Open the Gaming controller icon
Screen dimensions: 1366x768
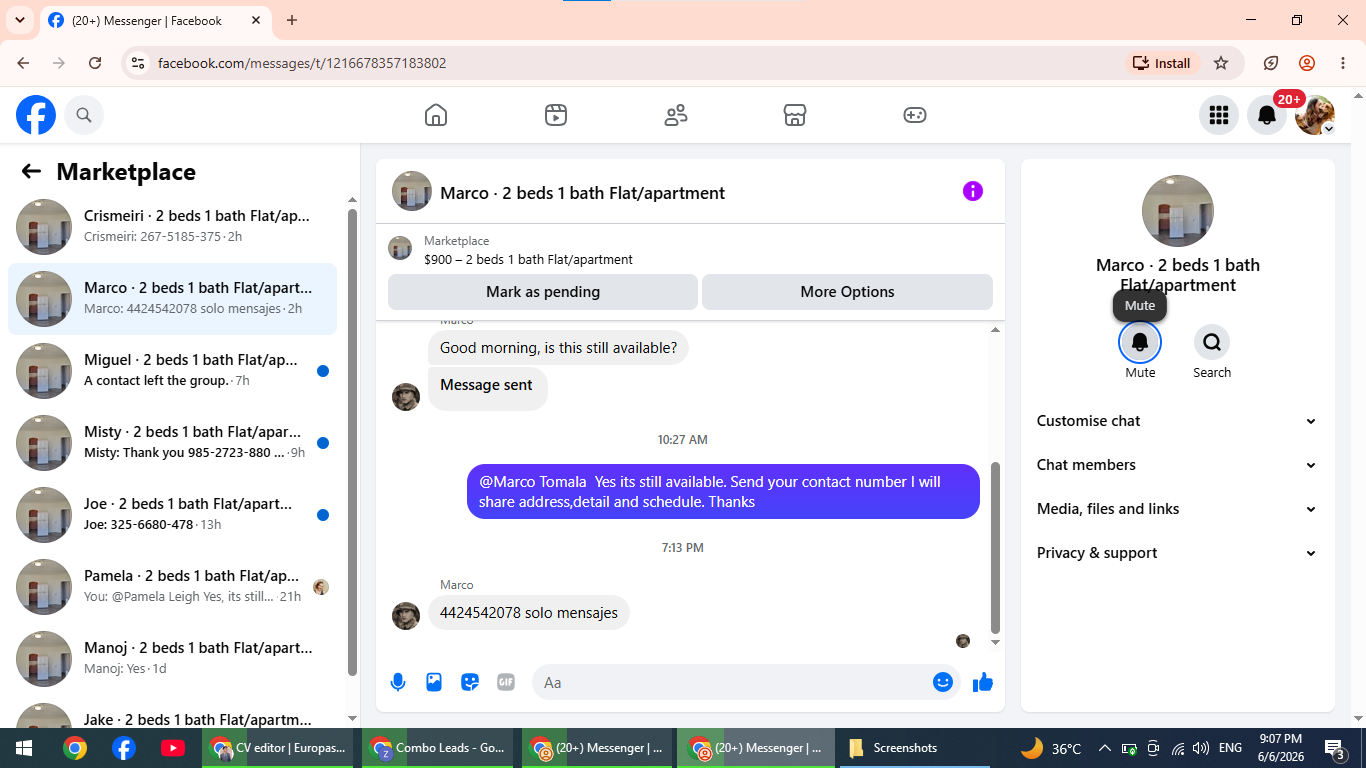[x=915, y=115]
